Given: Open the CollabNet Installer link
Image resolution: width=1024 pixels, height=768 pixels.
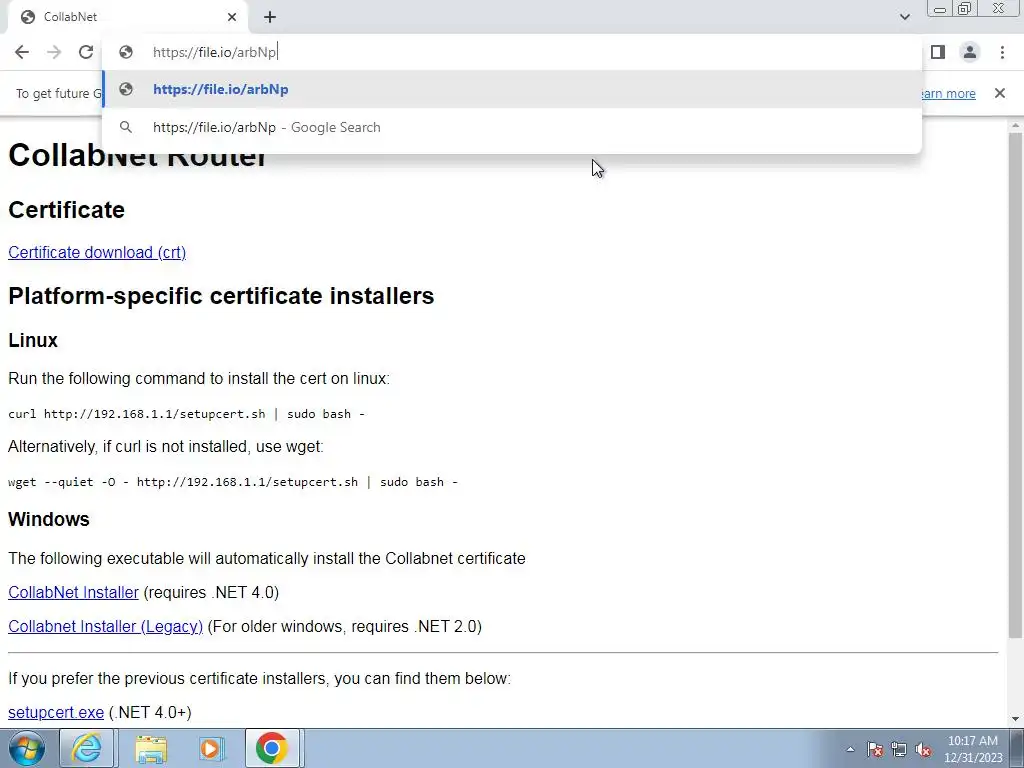Looking at the screenshot, I should click(73, 592).
